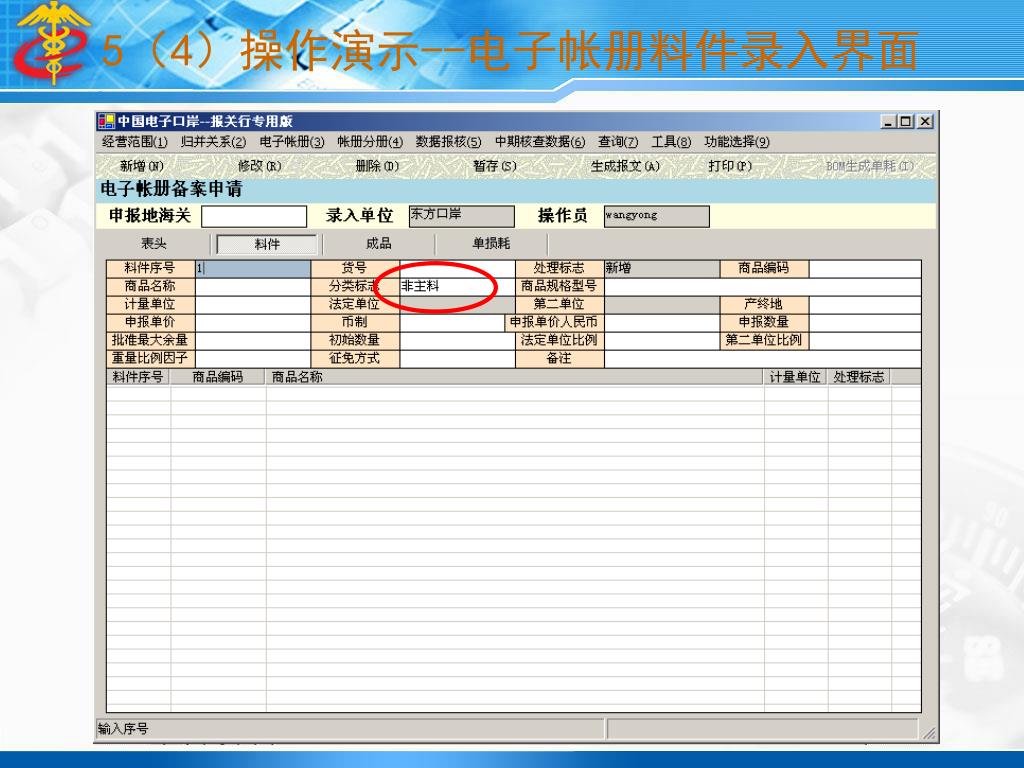This screenshot has width=1024, height=768.
Task: Click the 新增(N) toolbar button
Action: coord(142,166)
